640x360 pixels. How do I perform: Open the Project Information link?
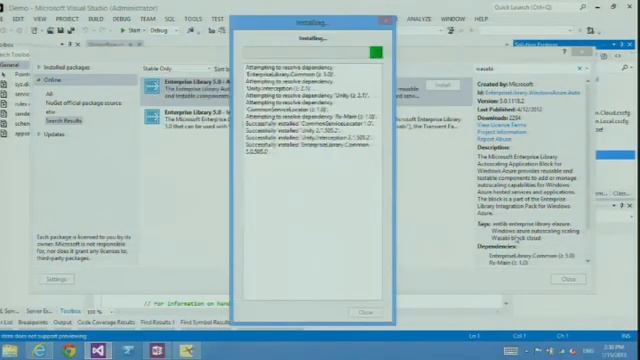tap(502, 132)
